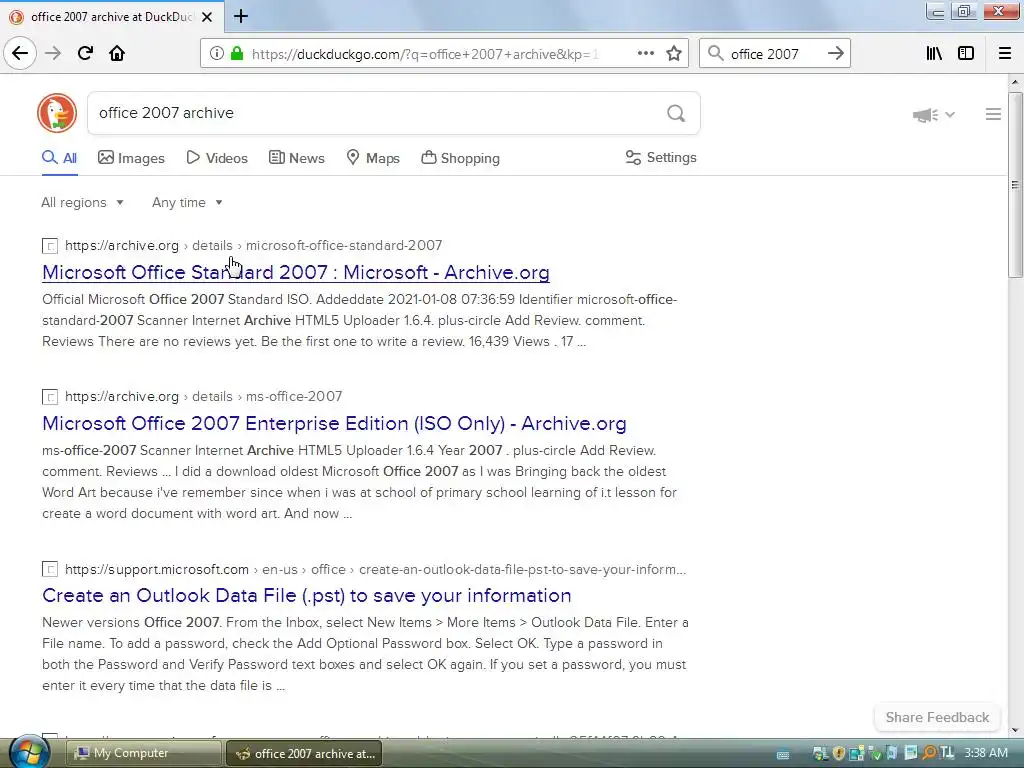
Task: Run search with DuckDuckGo magnifier button
Action: [x=676, y=114]
